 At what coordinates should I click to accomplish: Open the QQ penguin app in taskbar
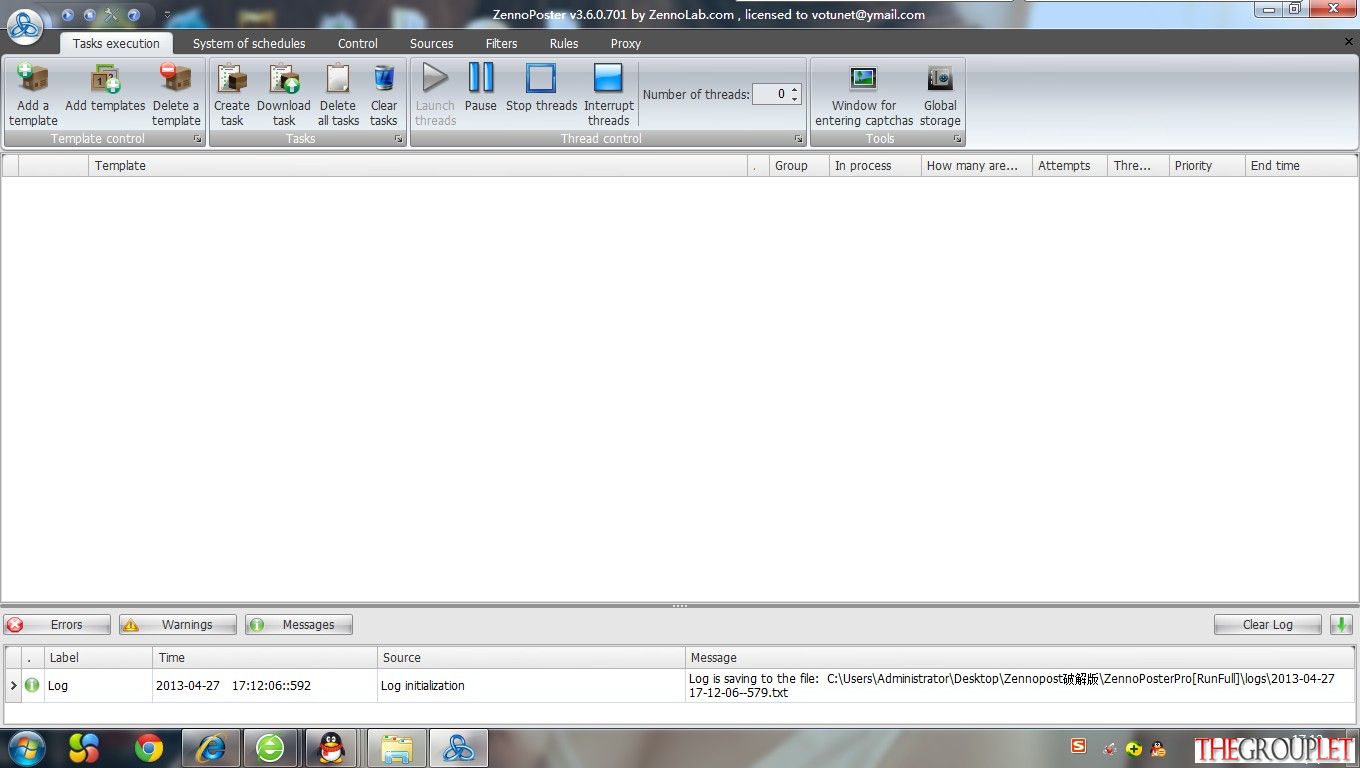(x=331, y=748)
